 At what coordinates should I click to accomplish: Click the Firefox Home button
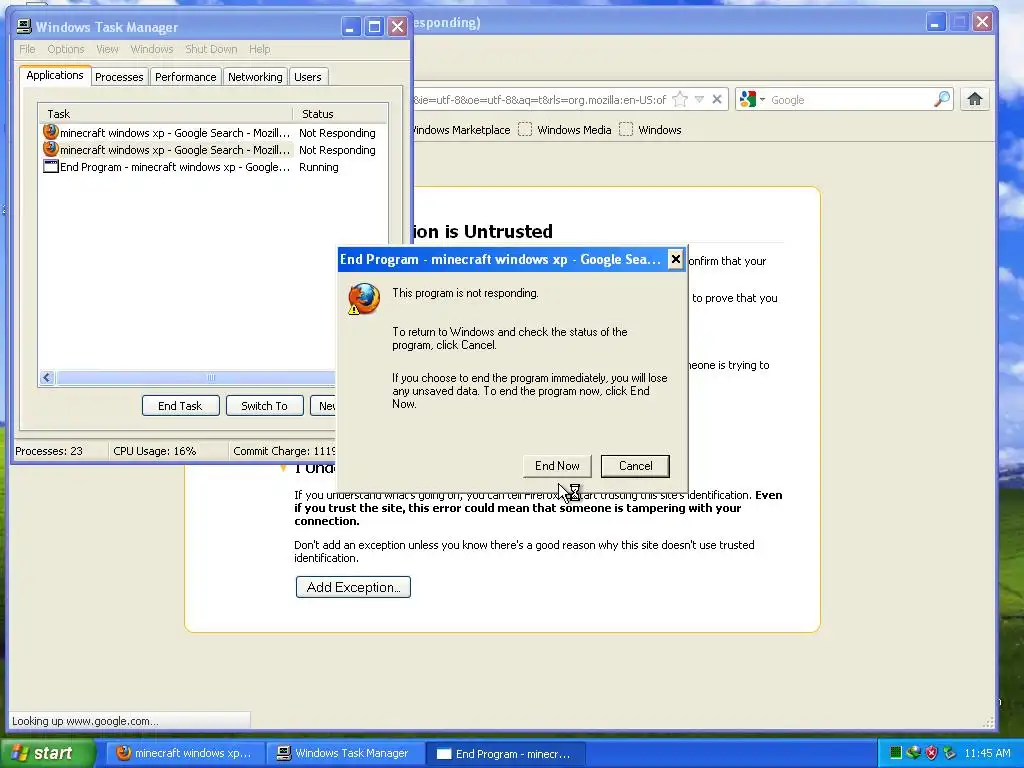point(974,99)
